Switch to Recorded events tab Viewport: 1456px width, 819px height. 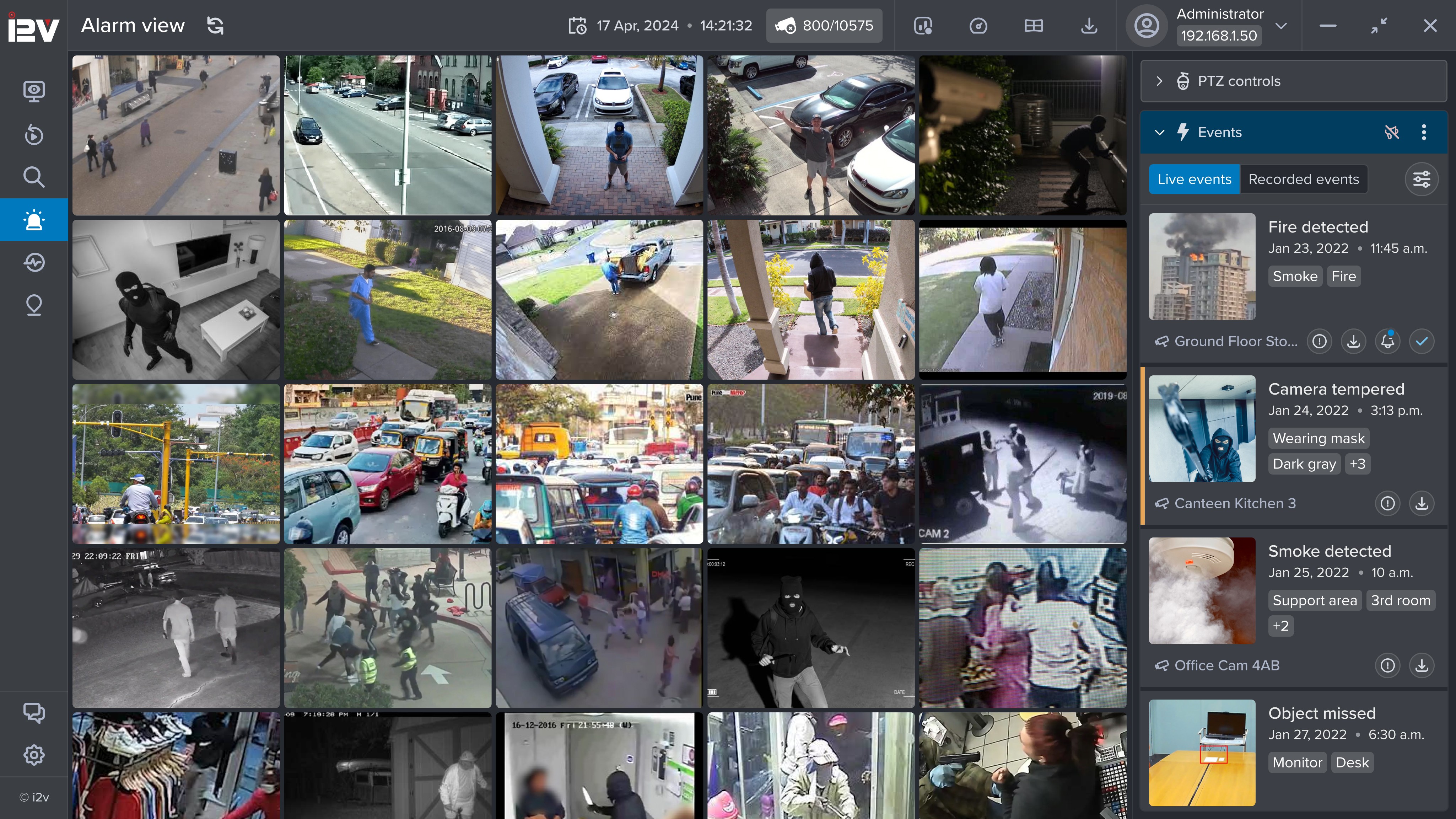coord(1303,179)
